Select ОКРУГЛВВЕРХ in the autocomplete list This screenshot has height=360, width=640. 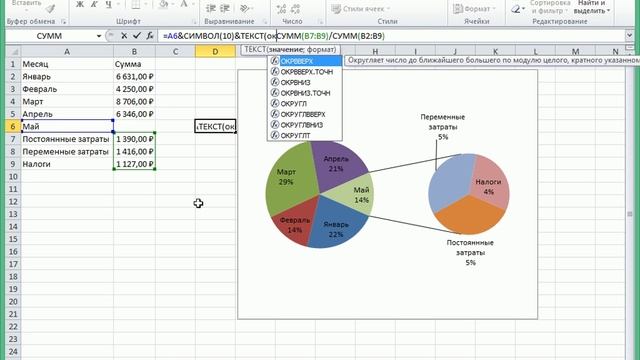coord(305,114)
